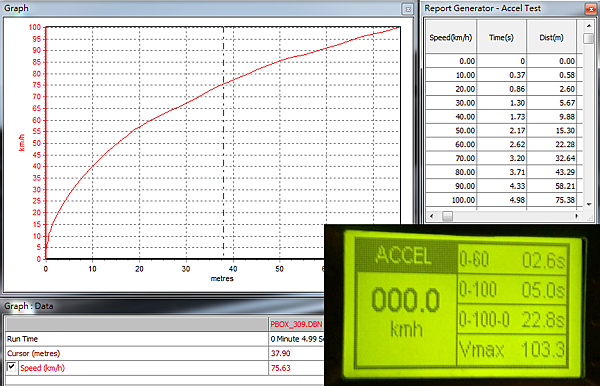Select the 70.00 speed cell
Image resolution: width=600 pixels, height=386 pixels.
point(451,158)
